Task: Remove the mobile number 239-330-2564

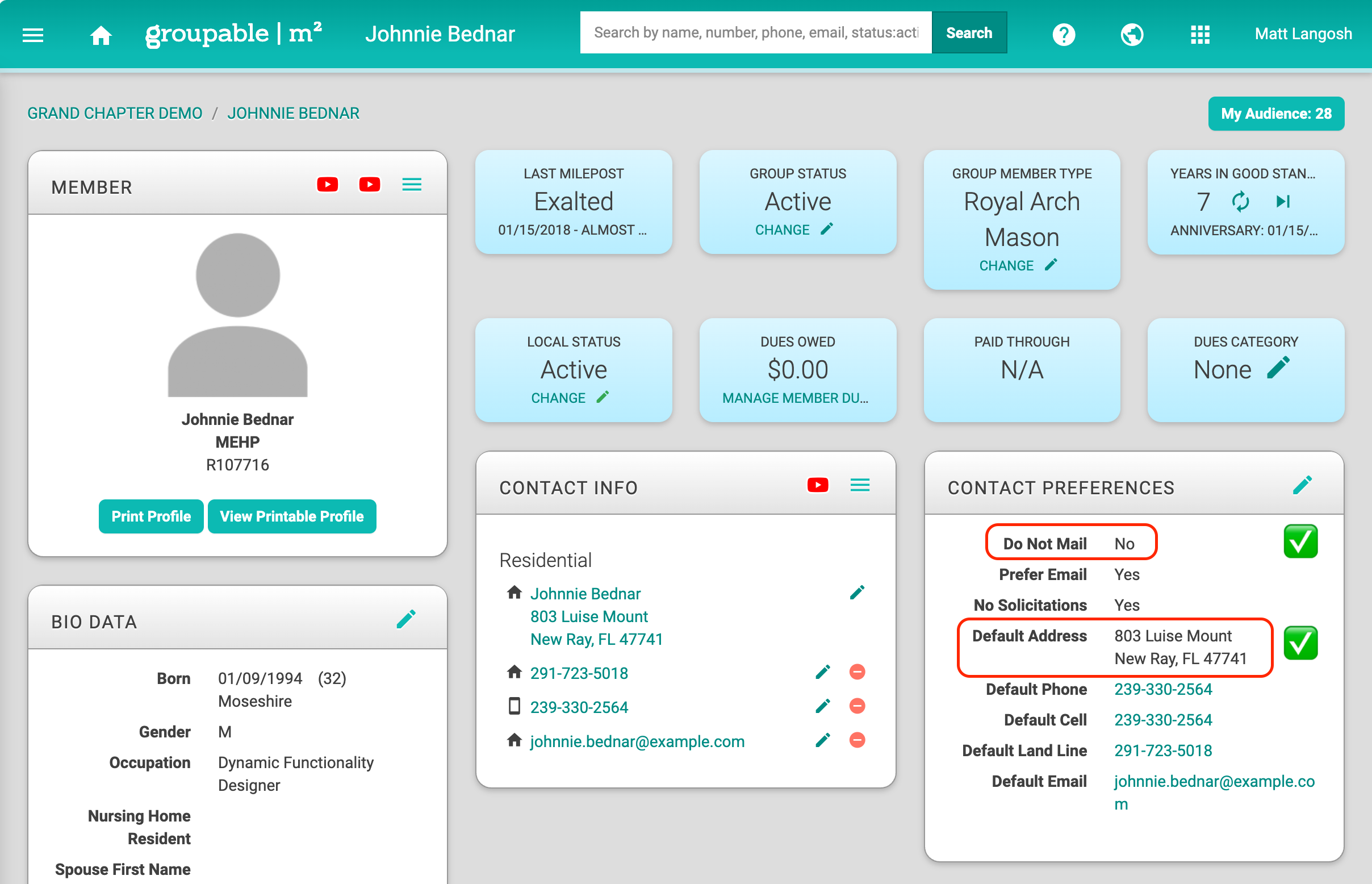Action: coord(857,706)
